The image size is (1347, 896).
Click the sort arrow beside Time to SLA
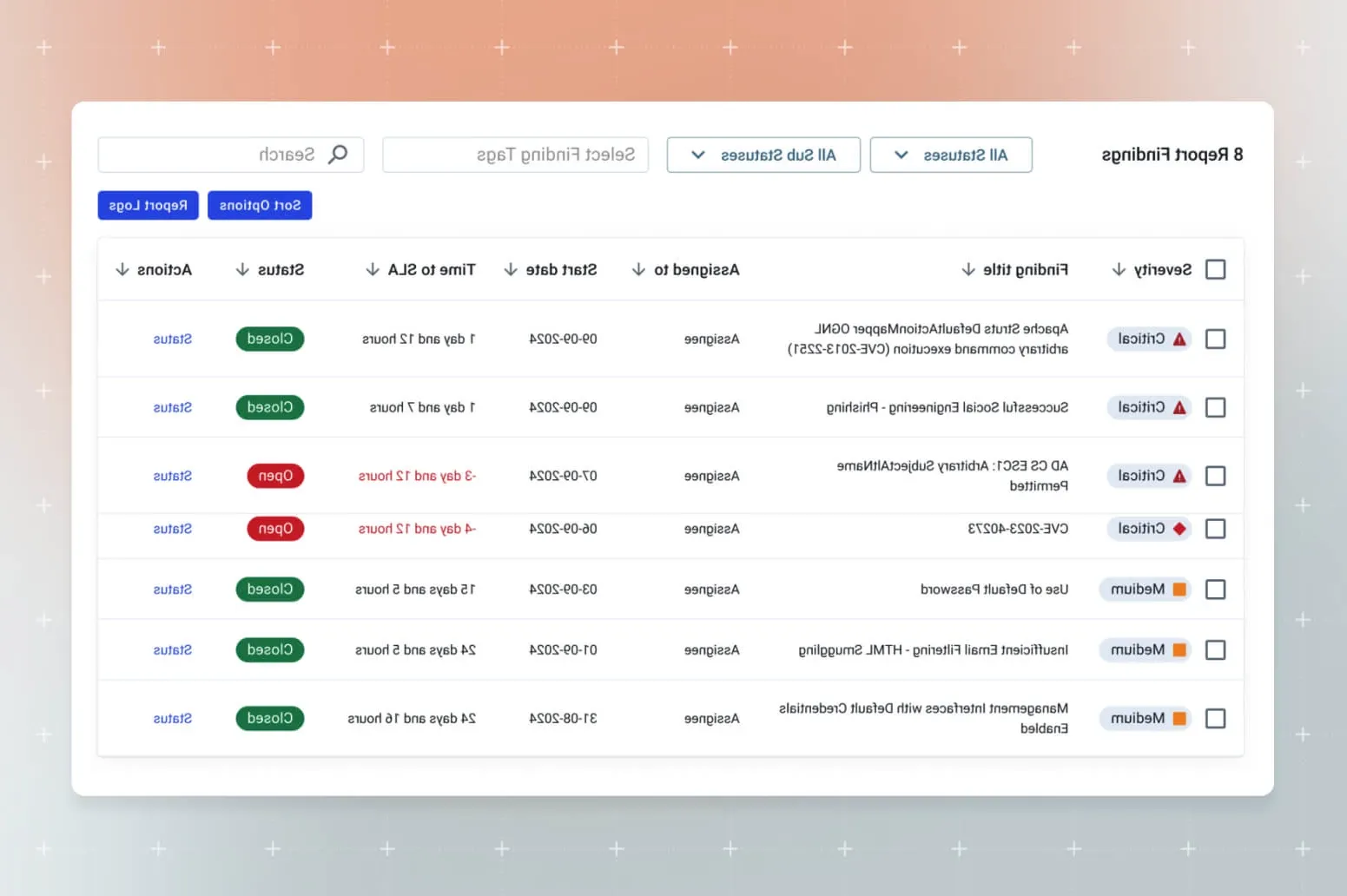[x=373, y=270]
